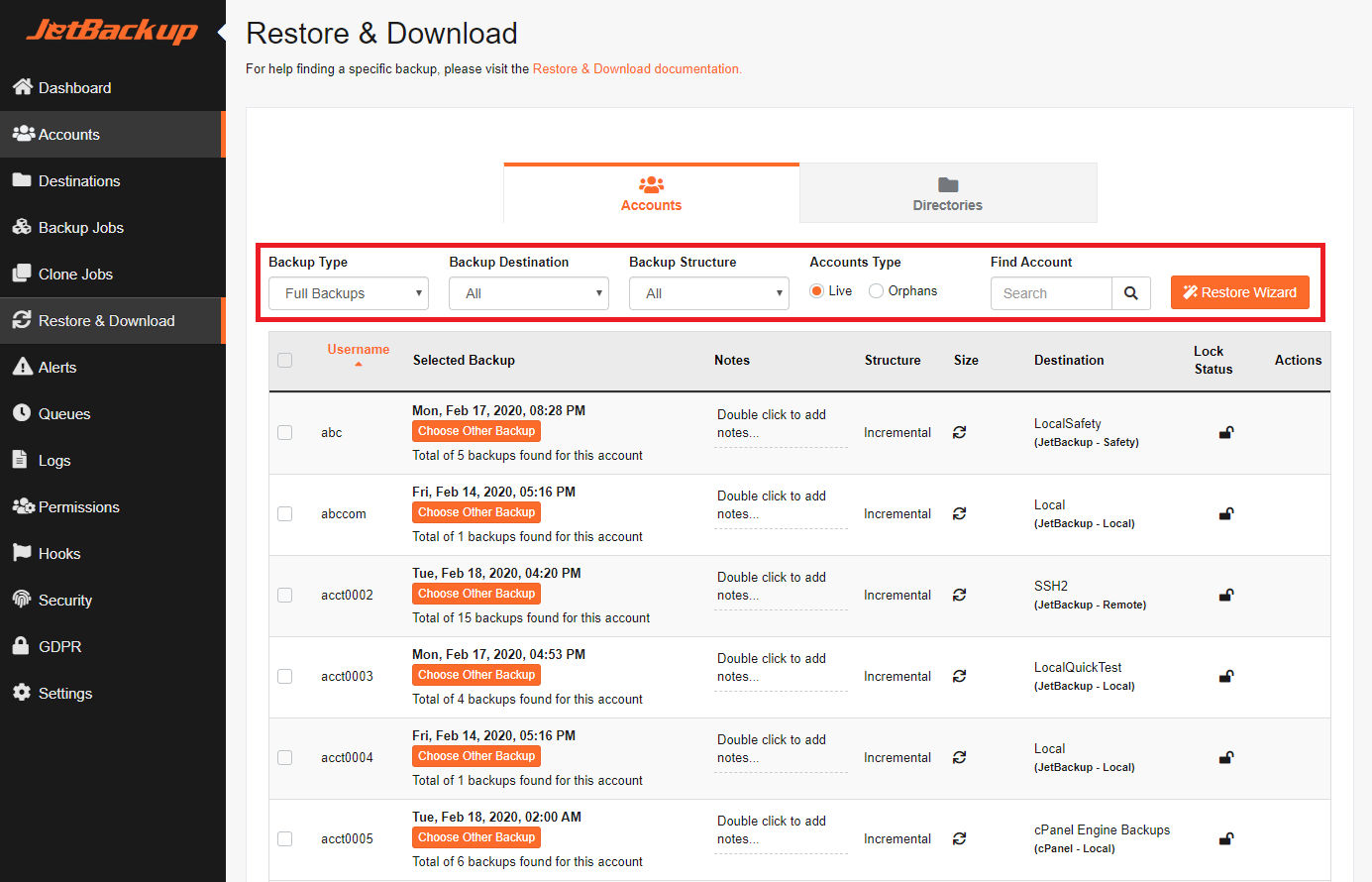Image resolution: width=1372 pixels, height=882 pixels.
Task: Click the size refresh icon for acct0004
Action: tap(960, 757)
